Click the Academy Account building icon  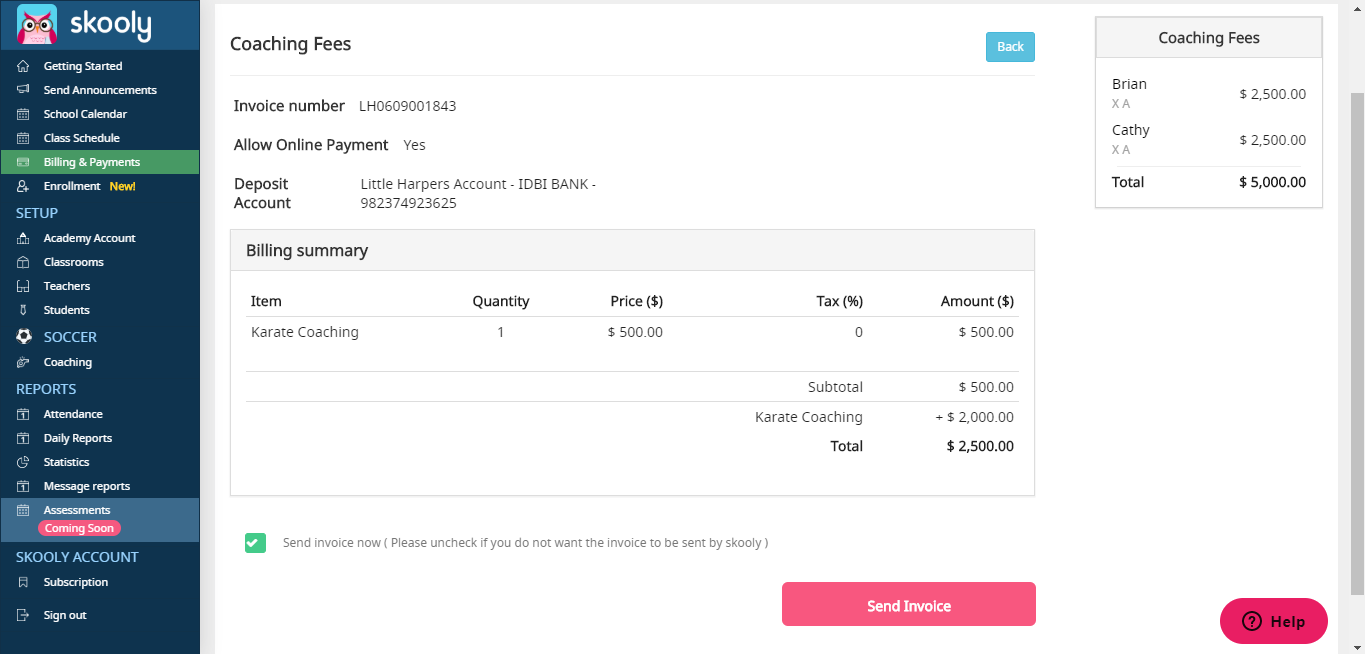pyautogui.click(x=23, y=238)
